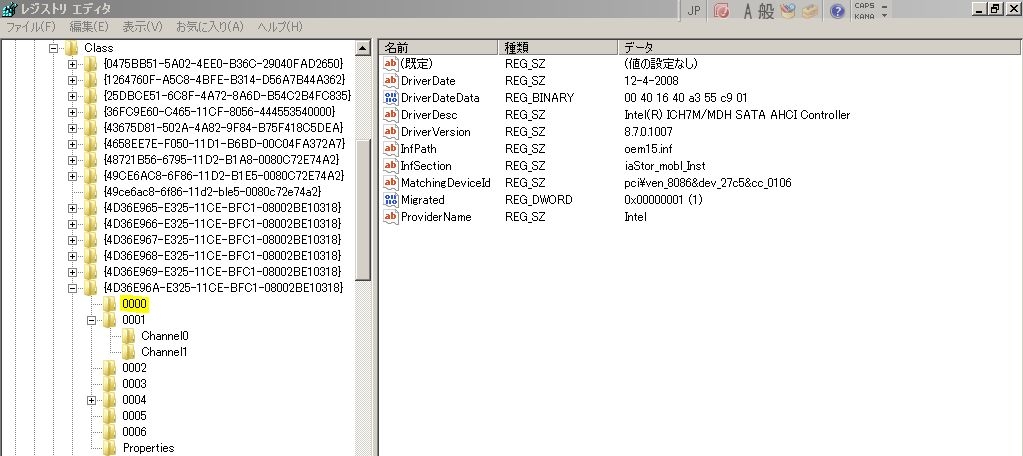Expand the {4D36E965-E325-11CE-BFC1-08002BE10318} key
This screenshot has height=456, width=1023.
click(x=72, y=207)
